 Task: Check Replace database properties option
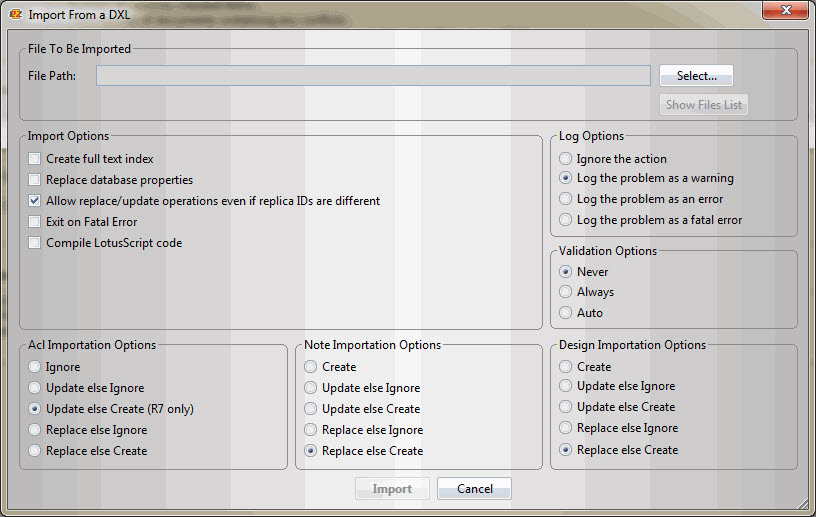(35, 180)
